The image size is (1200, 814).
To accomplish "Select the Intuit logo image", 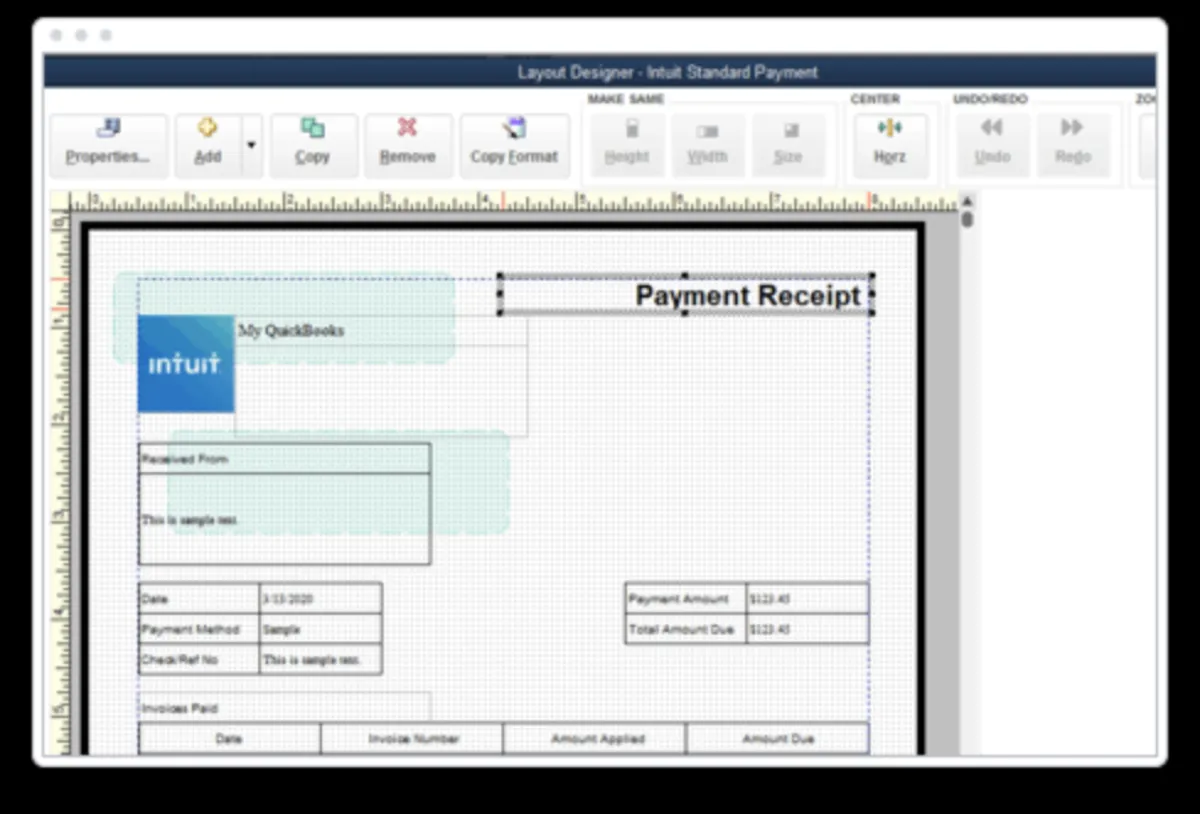I will (x=185, y=364).
